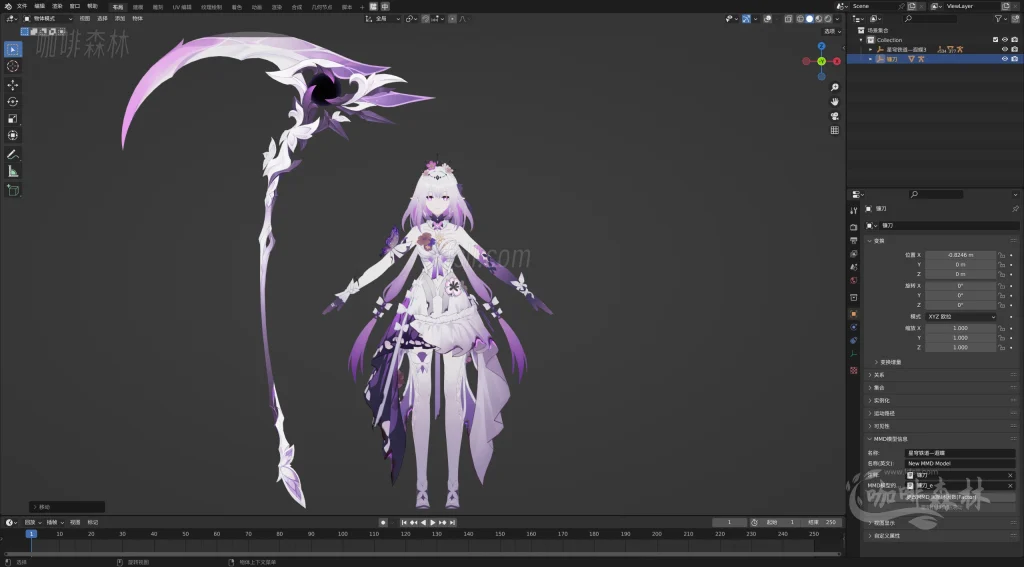Screen dimensions: 1024x567
Task: Open the outliner filter dropdown
Action: 1000,19
